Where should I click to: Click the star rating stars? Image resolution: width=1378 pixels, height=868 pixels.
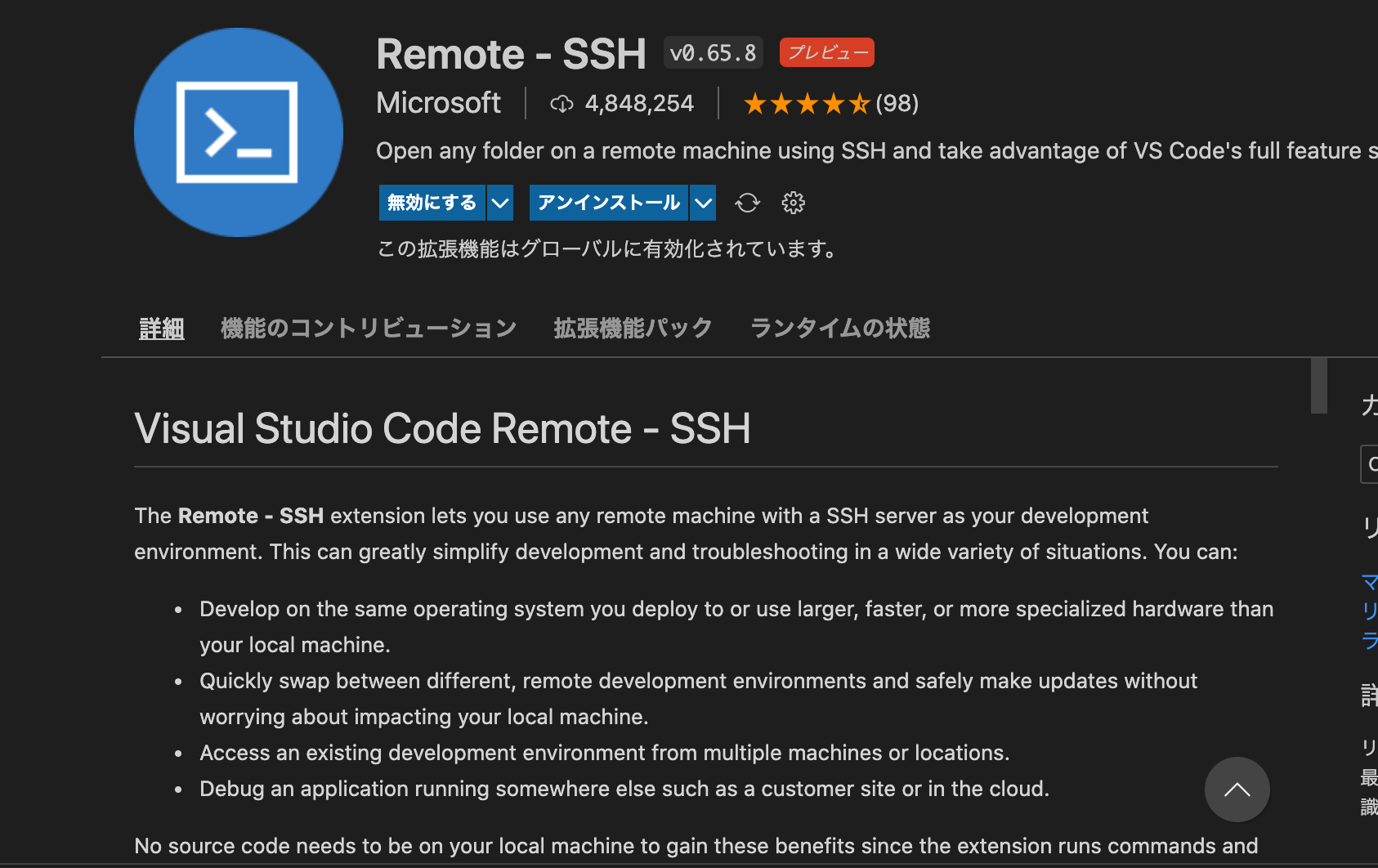806,103
